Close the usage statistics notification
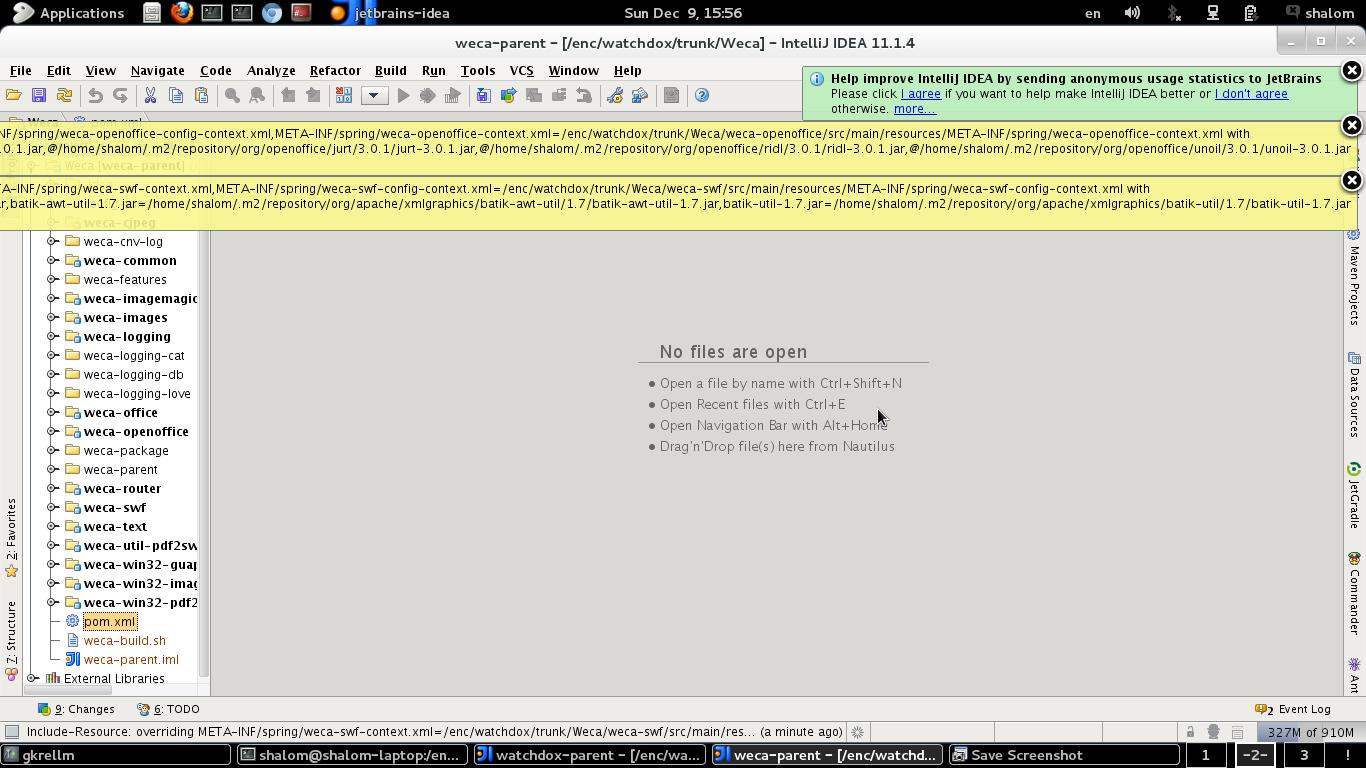Screen dimensions: 1366x768 coord(1351,70)
